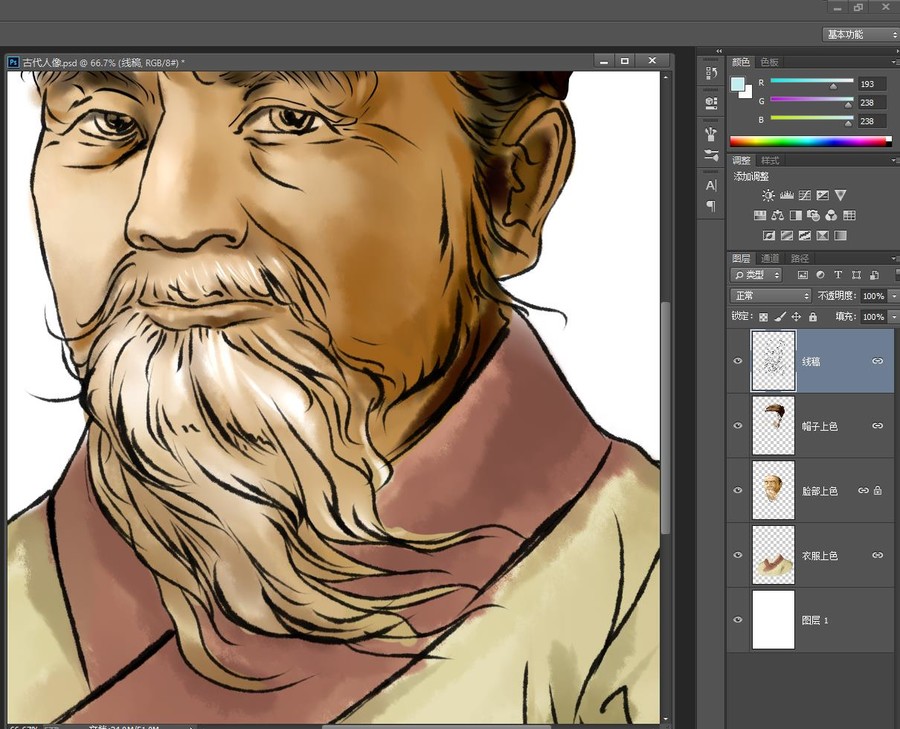Screen dimensions: 900x729
Task: Toggle type layer filter
Action: click(838, 275)
